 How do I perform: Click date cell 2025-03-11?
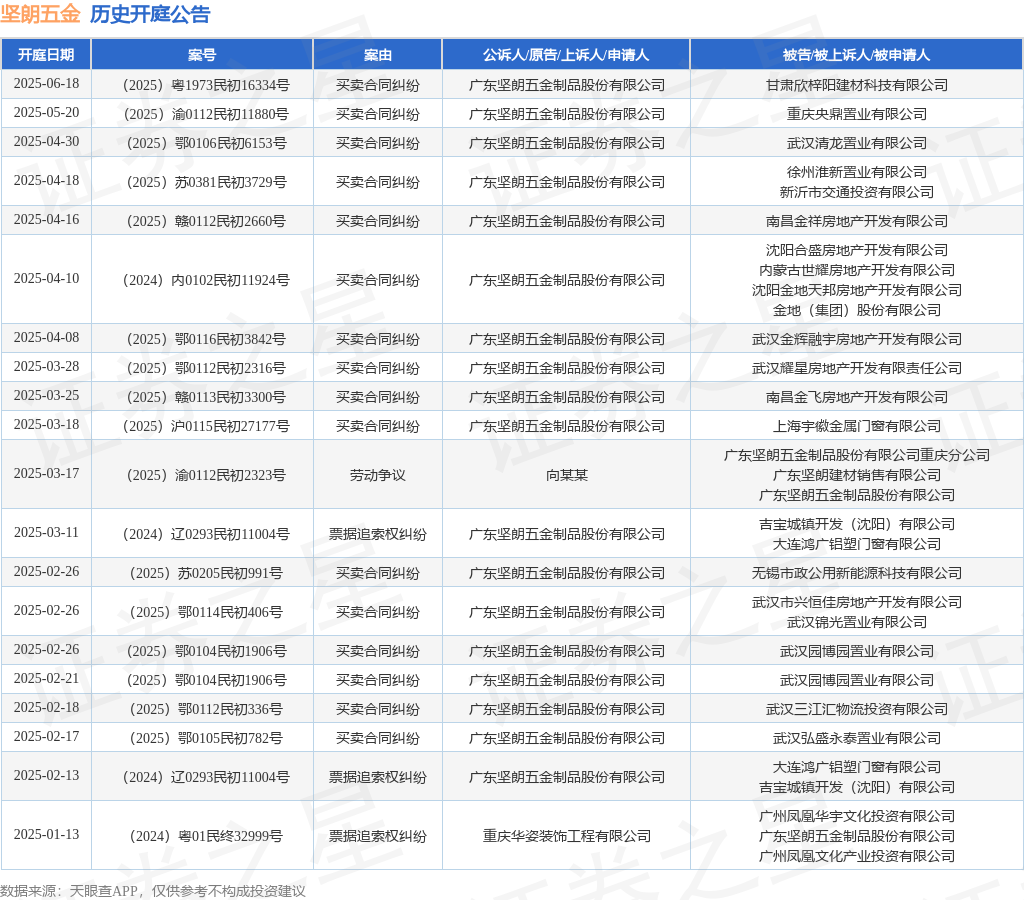46,532
